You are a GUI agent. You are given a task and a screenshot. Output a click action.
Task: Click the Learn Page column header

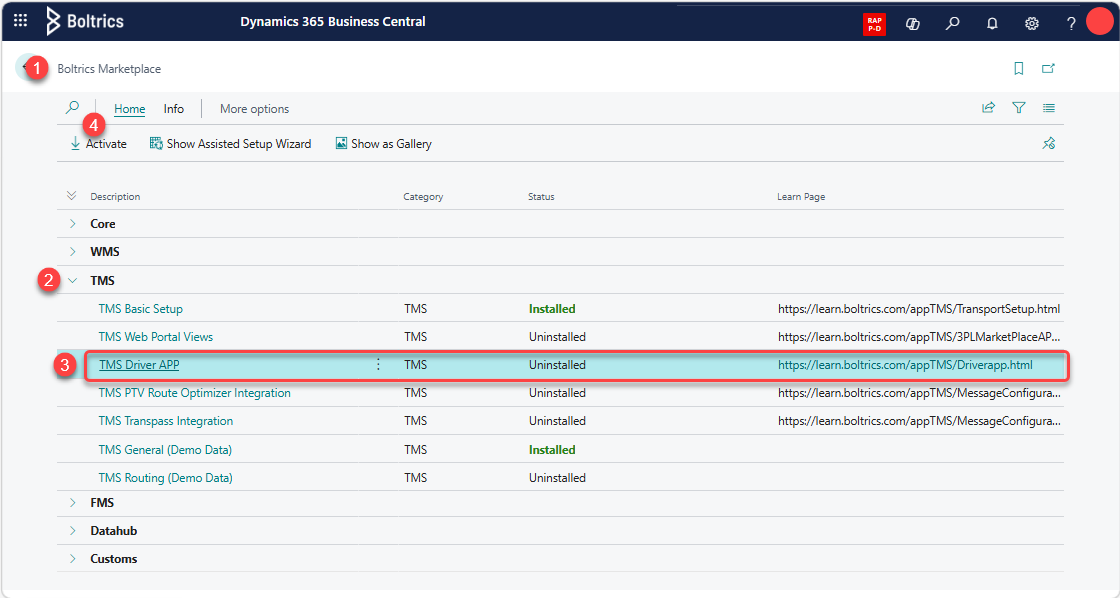(x=801, y=196)
